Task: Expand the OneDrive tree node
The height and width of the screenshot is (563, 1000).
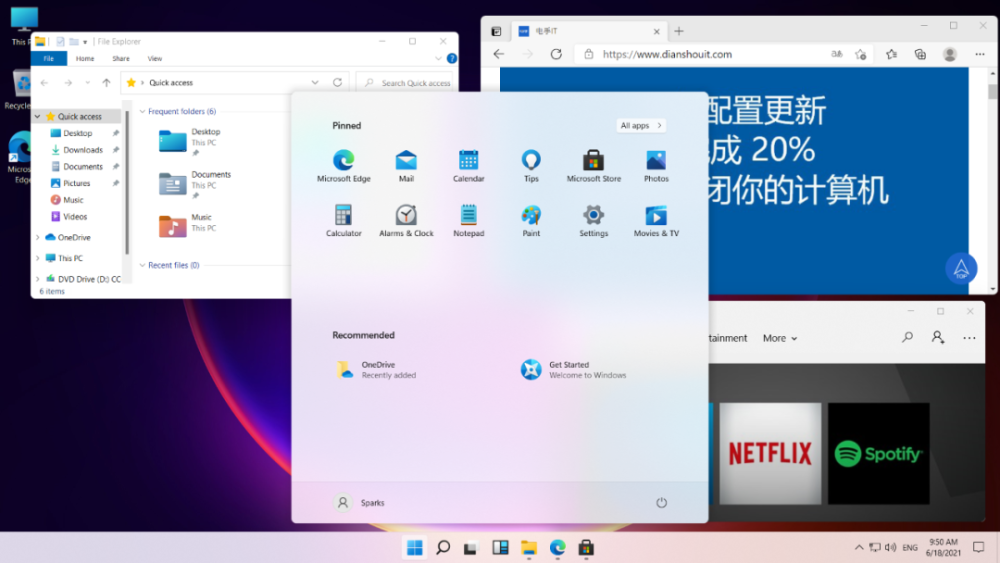Action: (x=38, y=237)
